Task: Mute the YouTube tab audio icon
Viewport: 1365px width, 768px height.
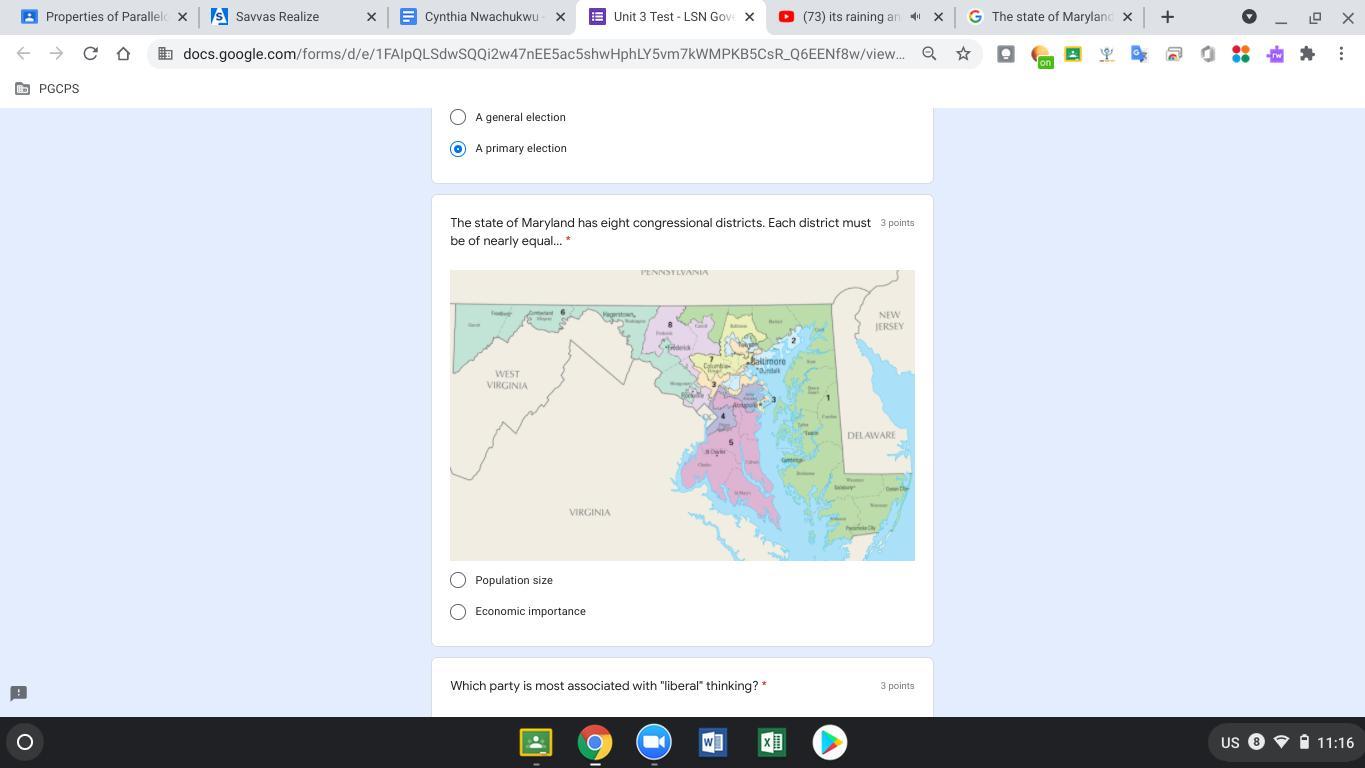Action: tap(915, 17)
